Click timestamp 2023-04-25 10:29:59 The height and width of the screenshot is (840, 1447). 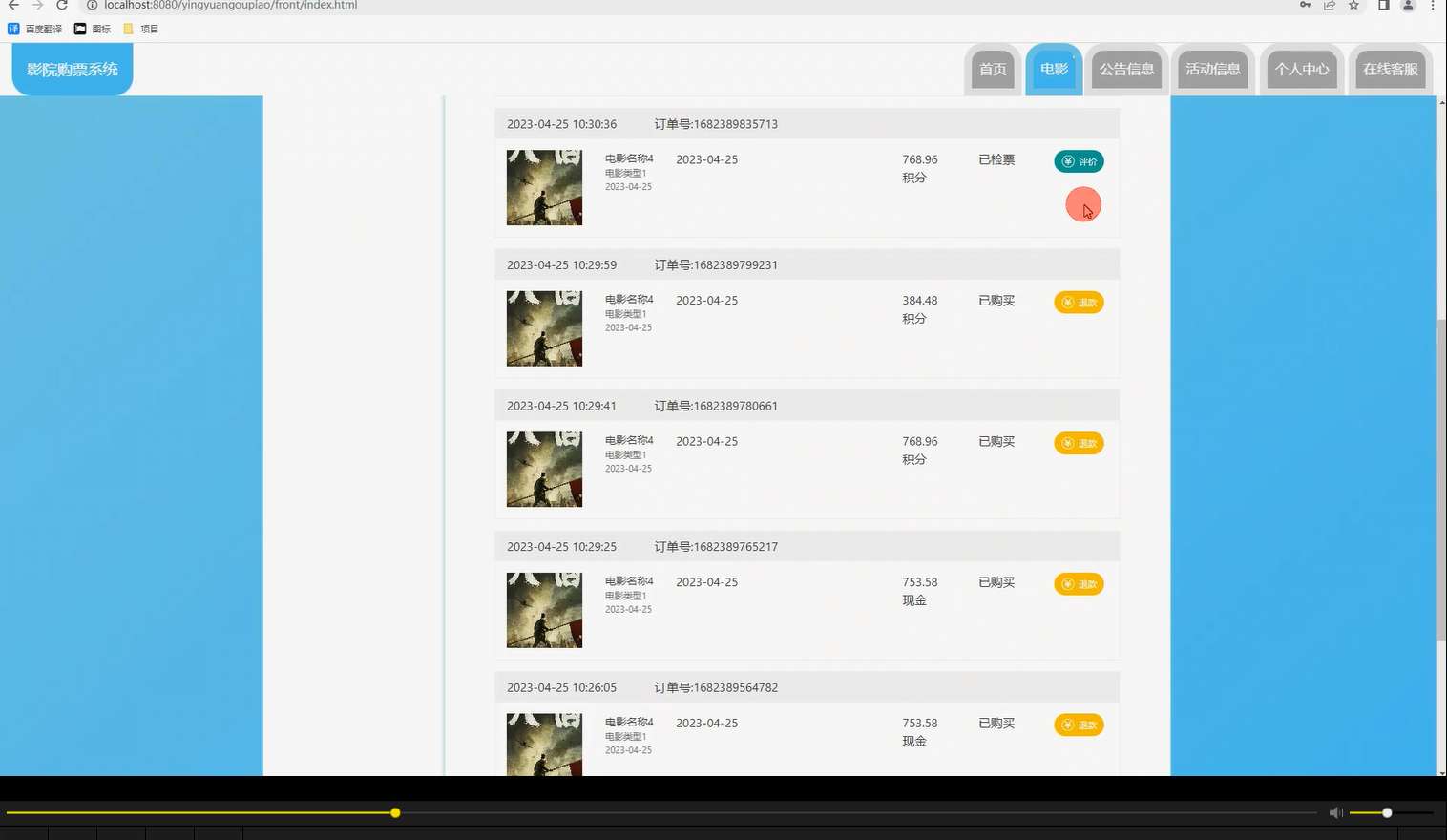tap(561, 265)
